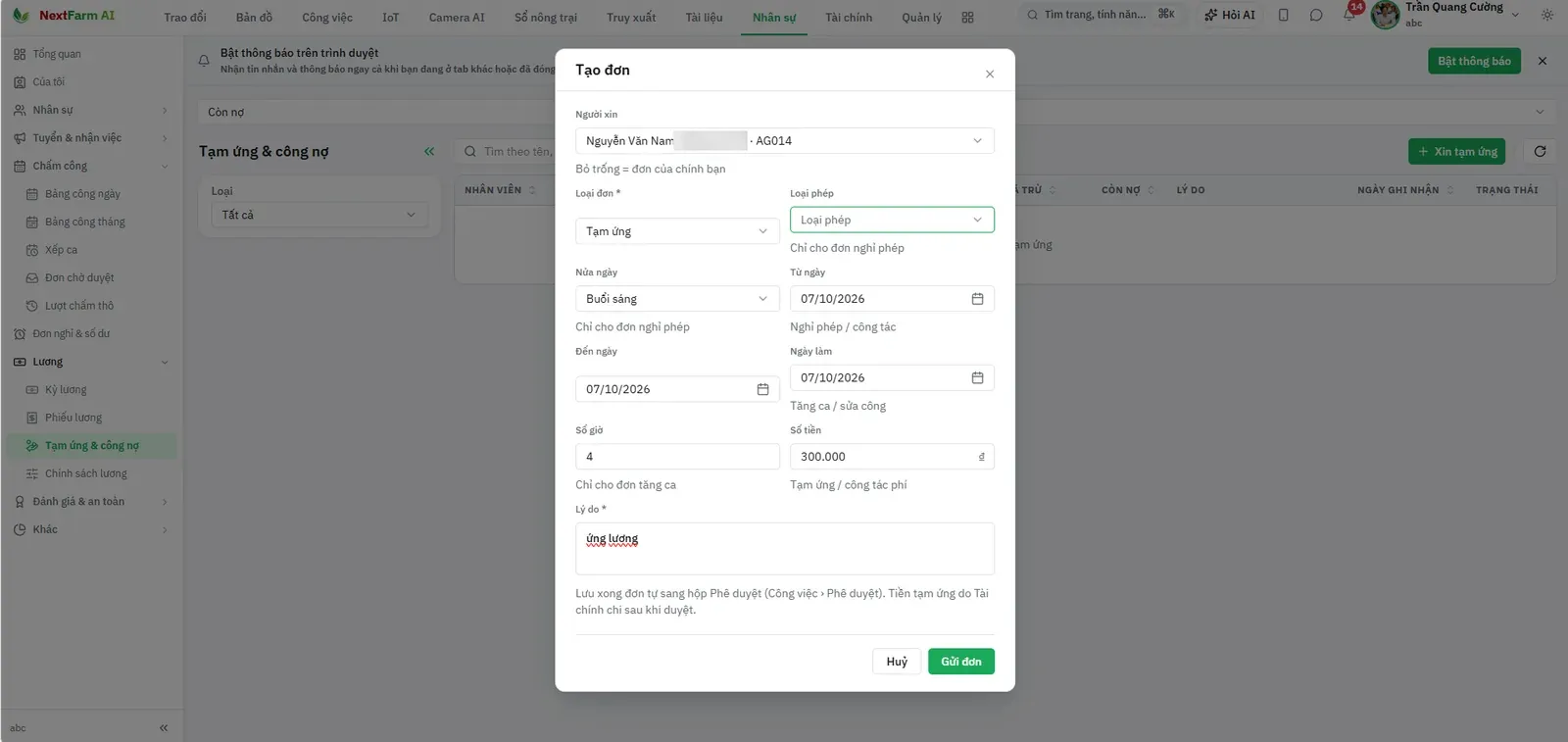Click the Số tiền field showing 300.000
This screenshot has height=742, width=1568.
click(892, 457)
